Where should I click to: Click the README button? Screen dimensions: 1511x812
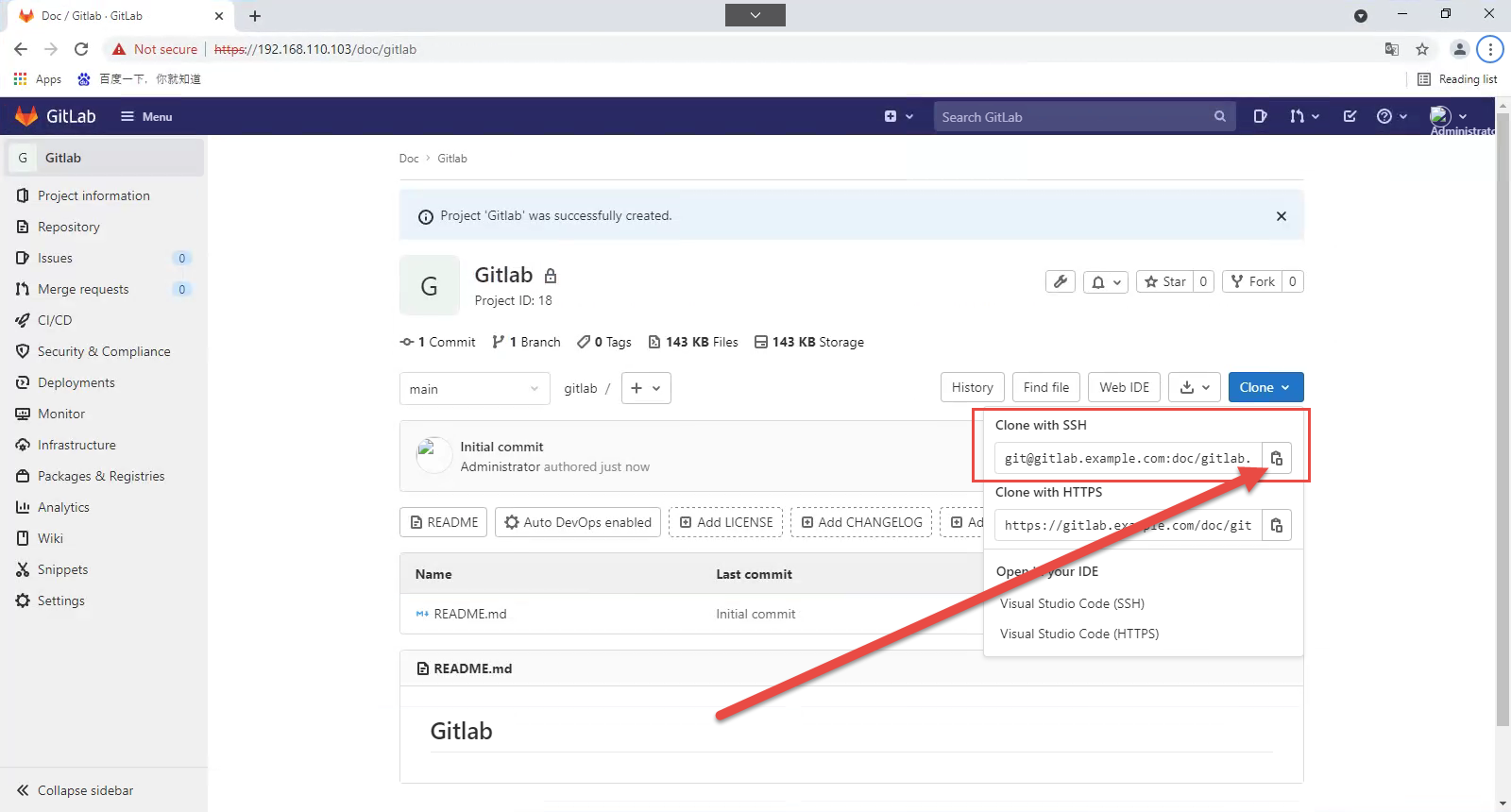point(444,522)
